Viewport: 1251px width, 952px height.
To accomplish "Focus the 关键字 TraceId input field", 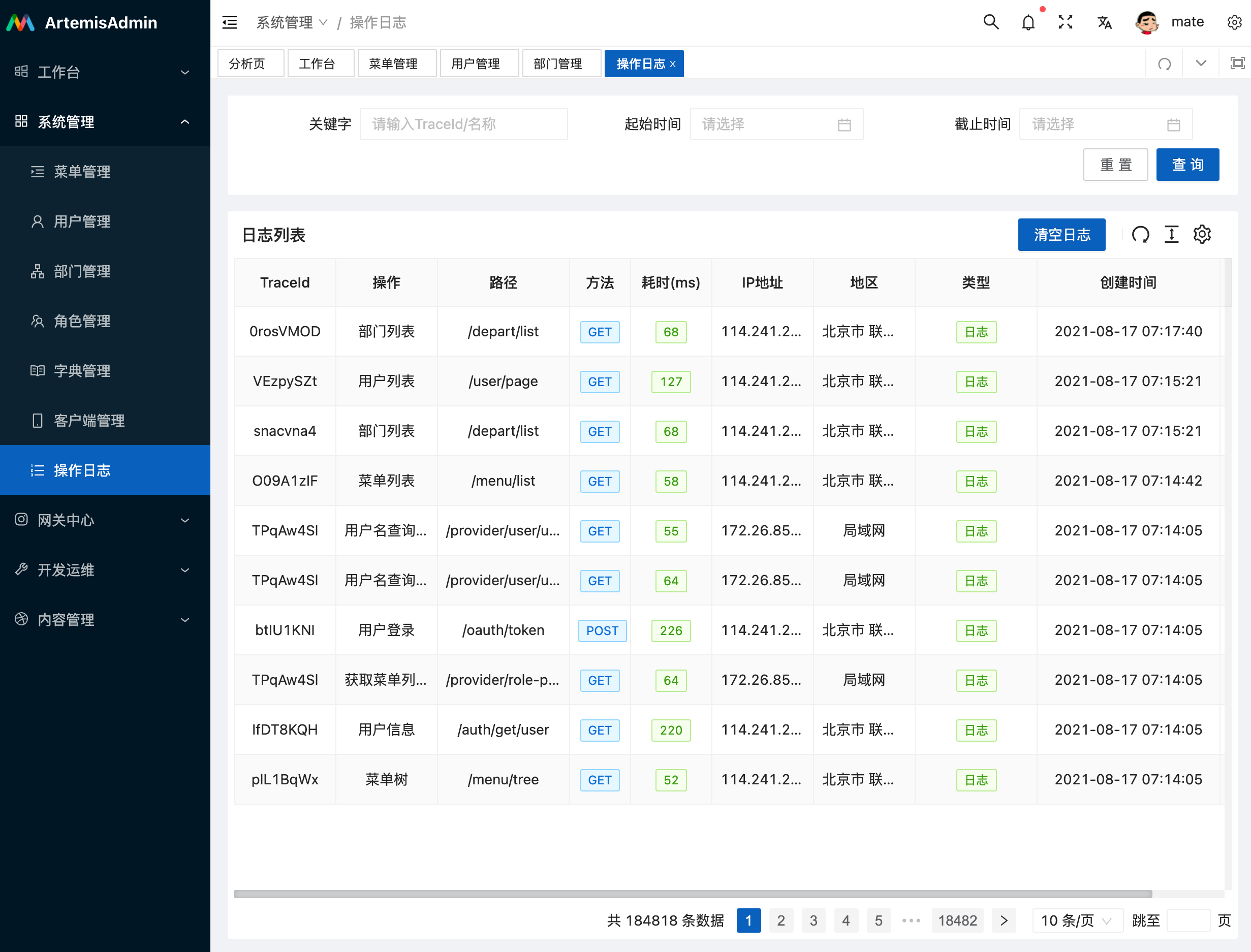I will click(x=463, y=124).
